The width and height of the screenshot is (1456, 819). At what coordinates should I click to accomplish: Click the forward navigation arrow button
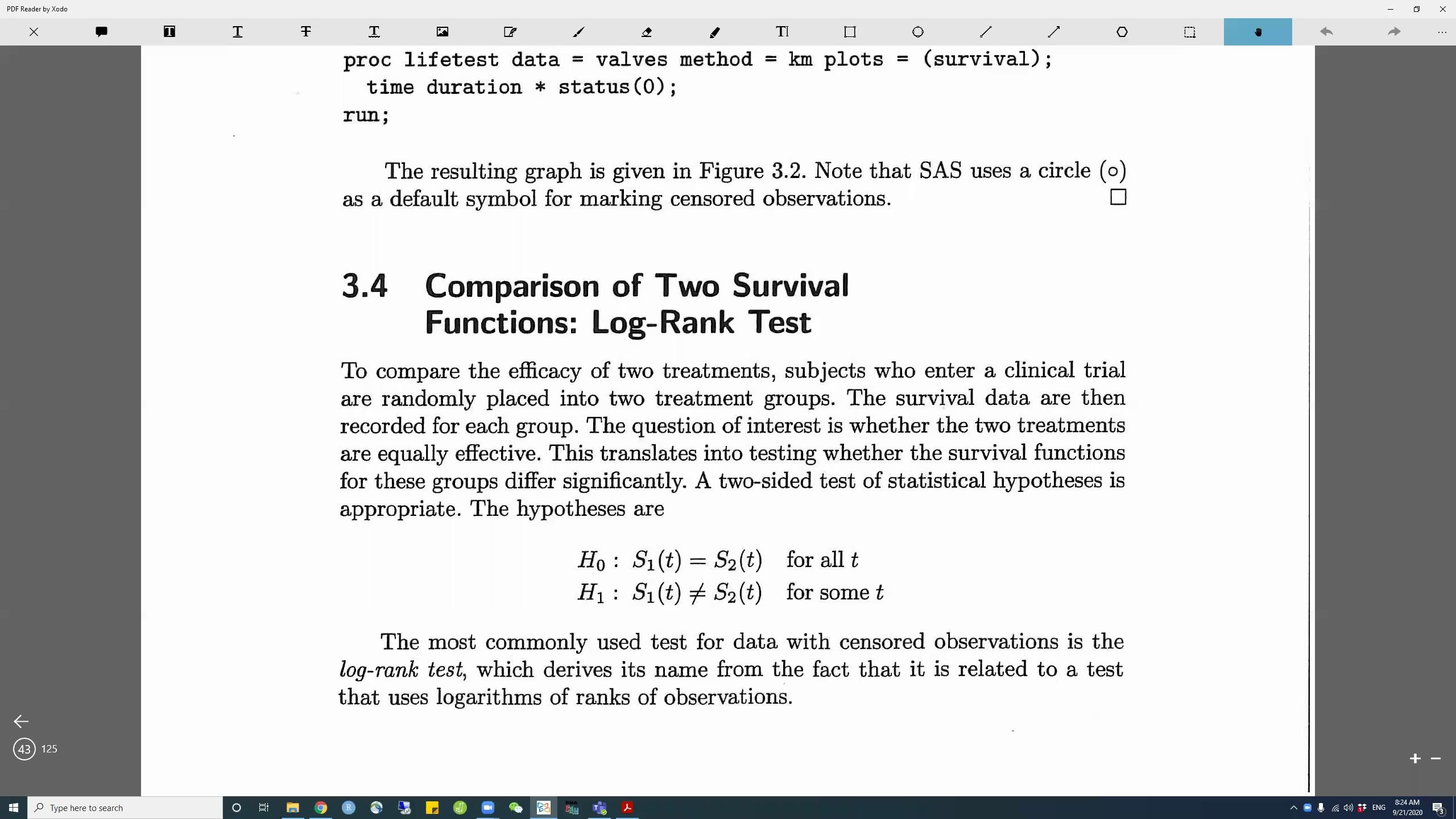pos(1393,31)
